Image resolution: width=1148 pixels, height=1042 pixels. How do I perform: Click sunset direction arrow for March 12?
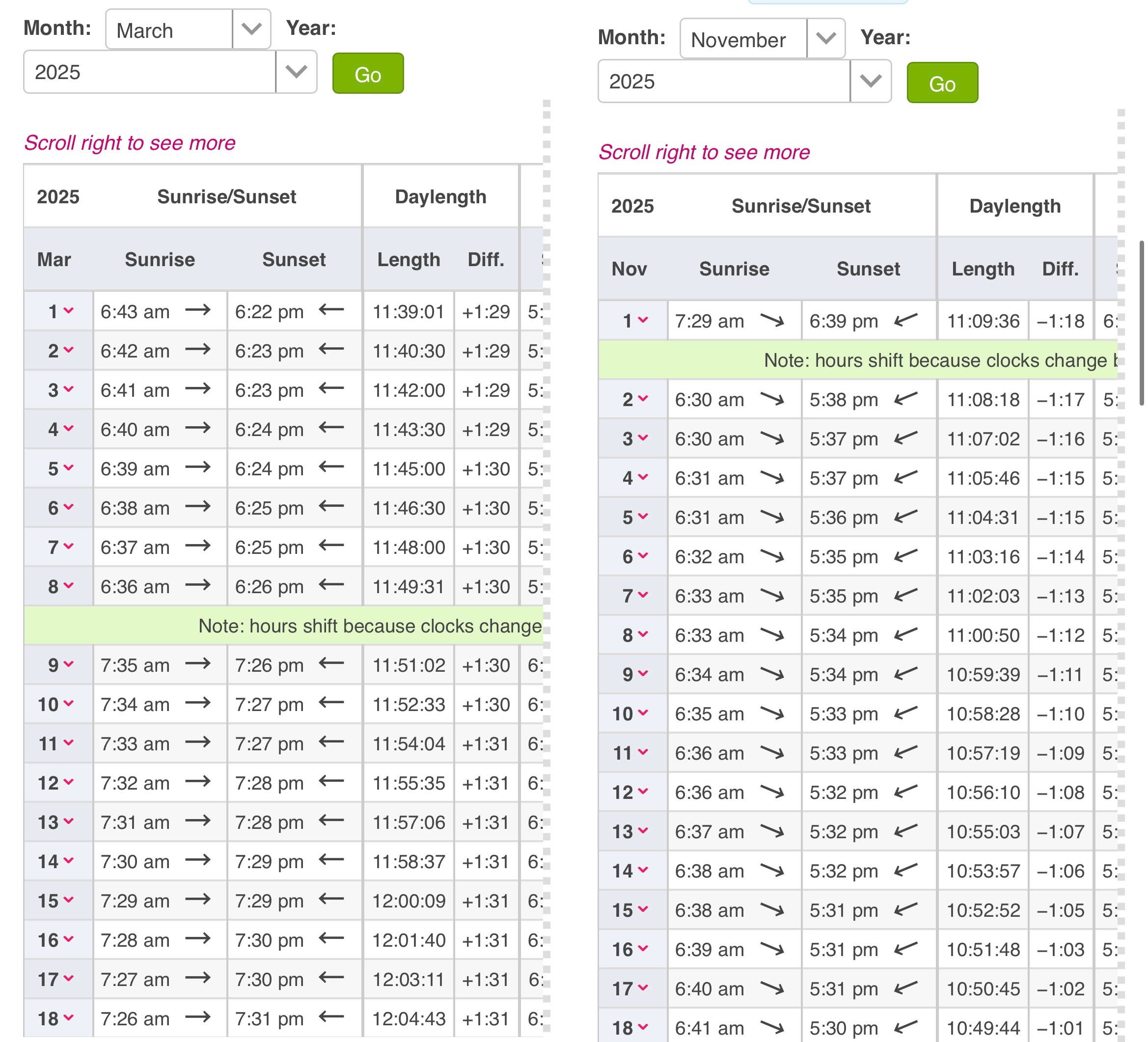point(331,782)
